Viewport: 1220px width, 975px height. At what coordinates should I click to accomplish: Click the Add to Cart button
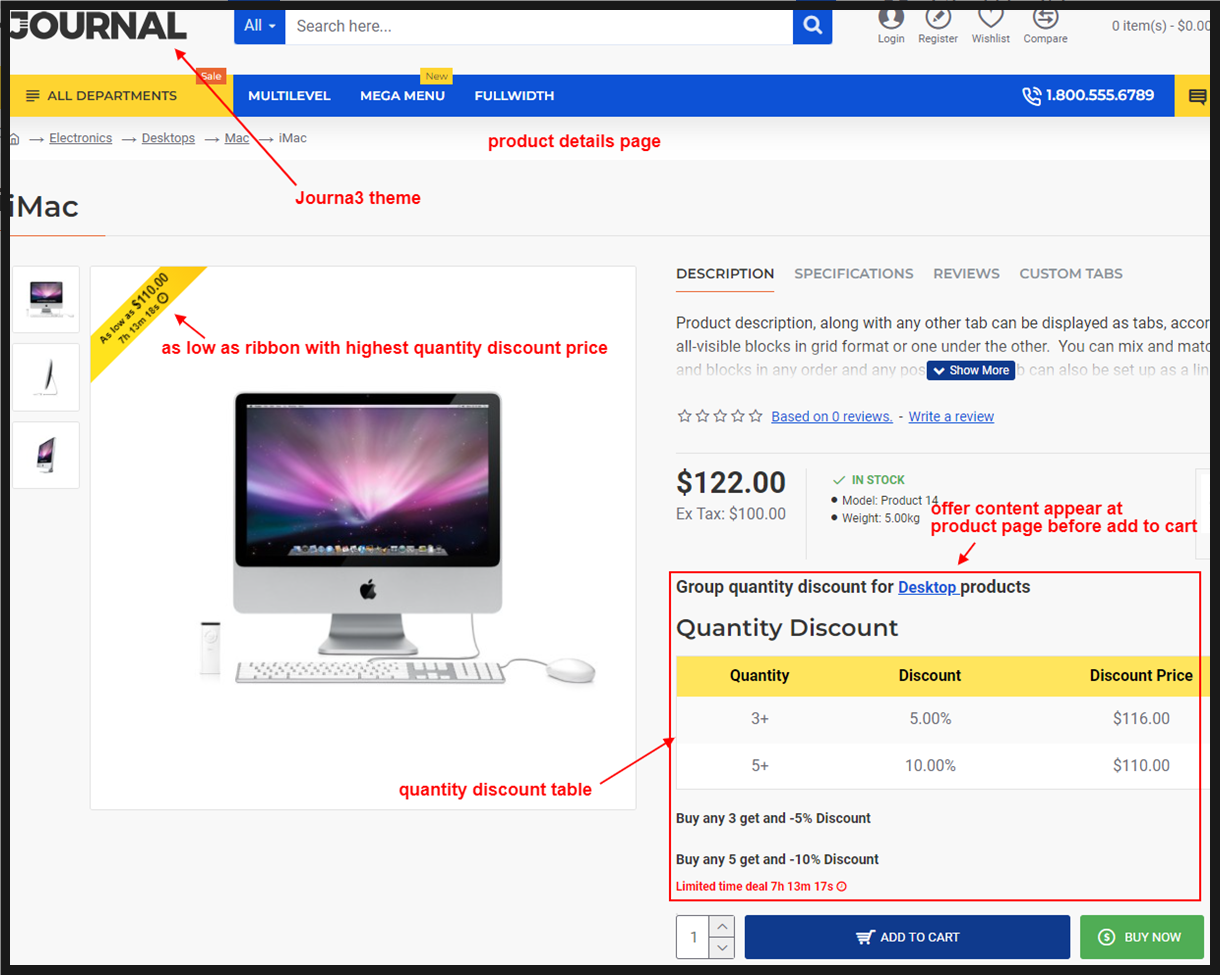click(907, 937)
